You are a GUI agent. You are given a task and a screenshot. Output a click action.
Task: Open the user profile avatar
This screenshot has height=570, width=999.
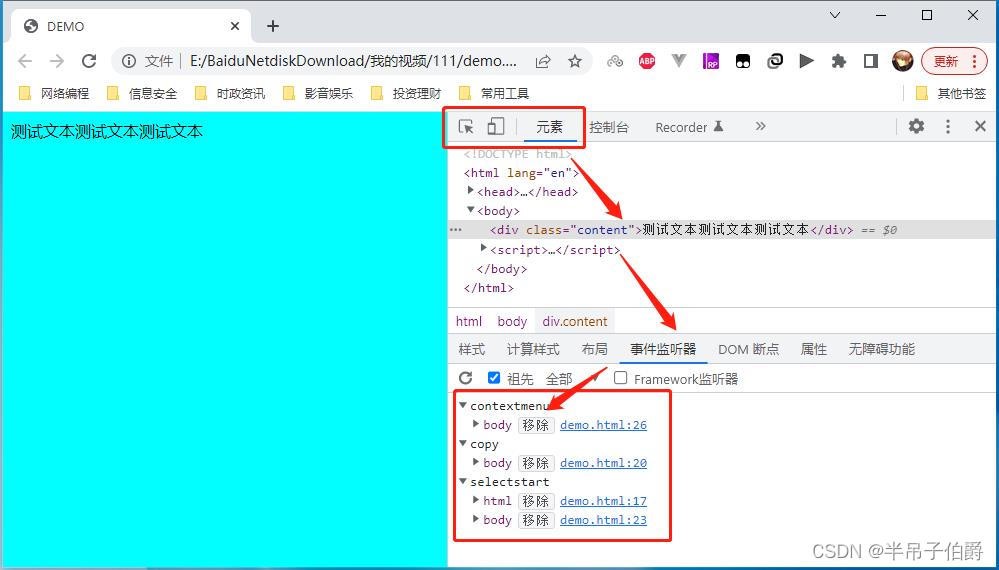click(x=903, y=61)
